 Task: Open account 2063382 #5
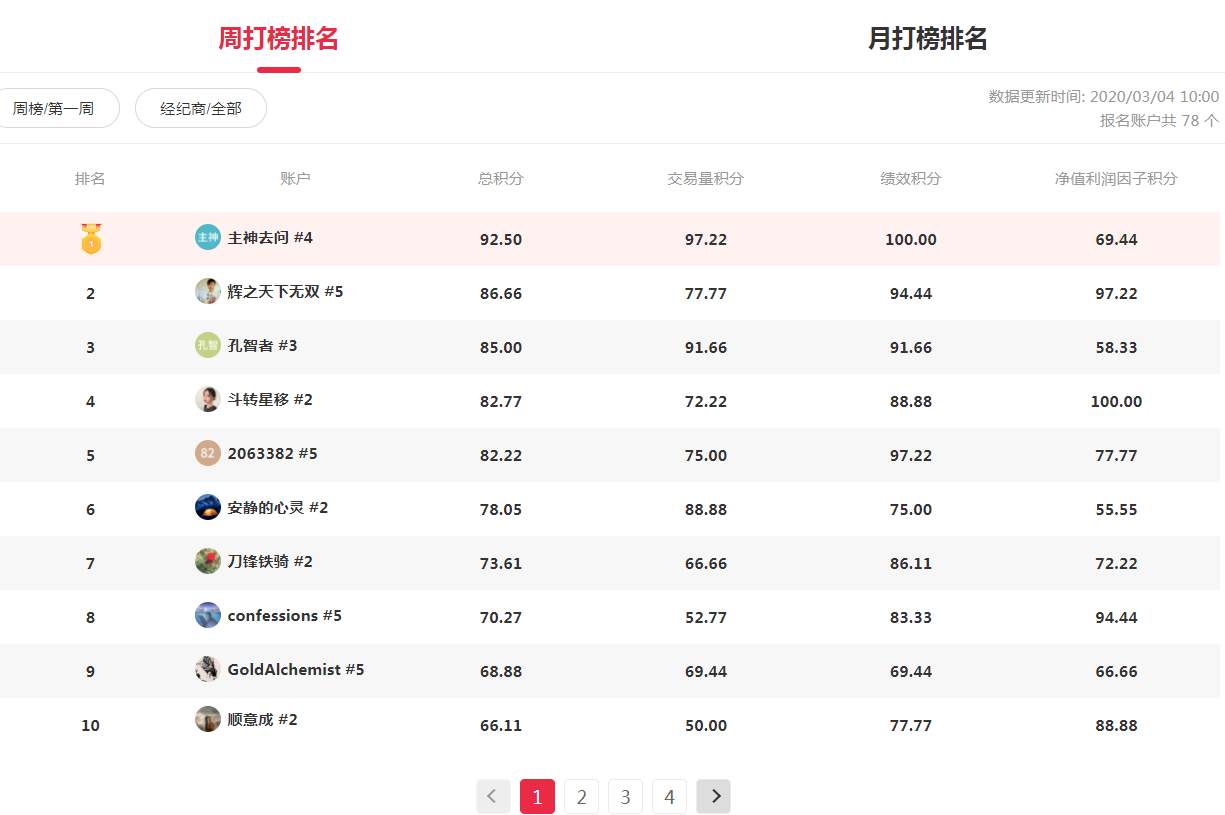[272, 454]
